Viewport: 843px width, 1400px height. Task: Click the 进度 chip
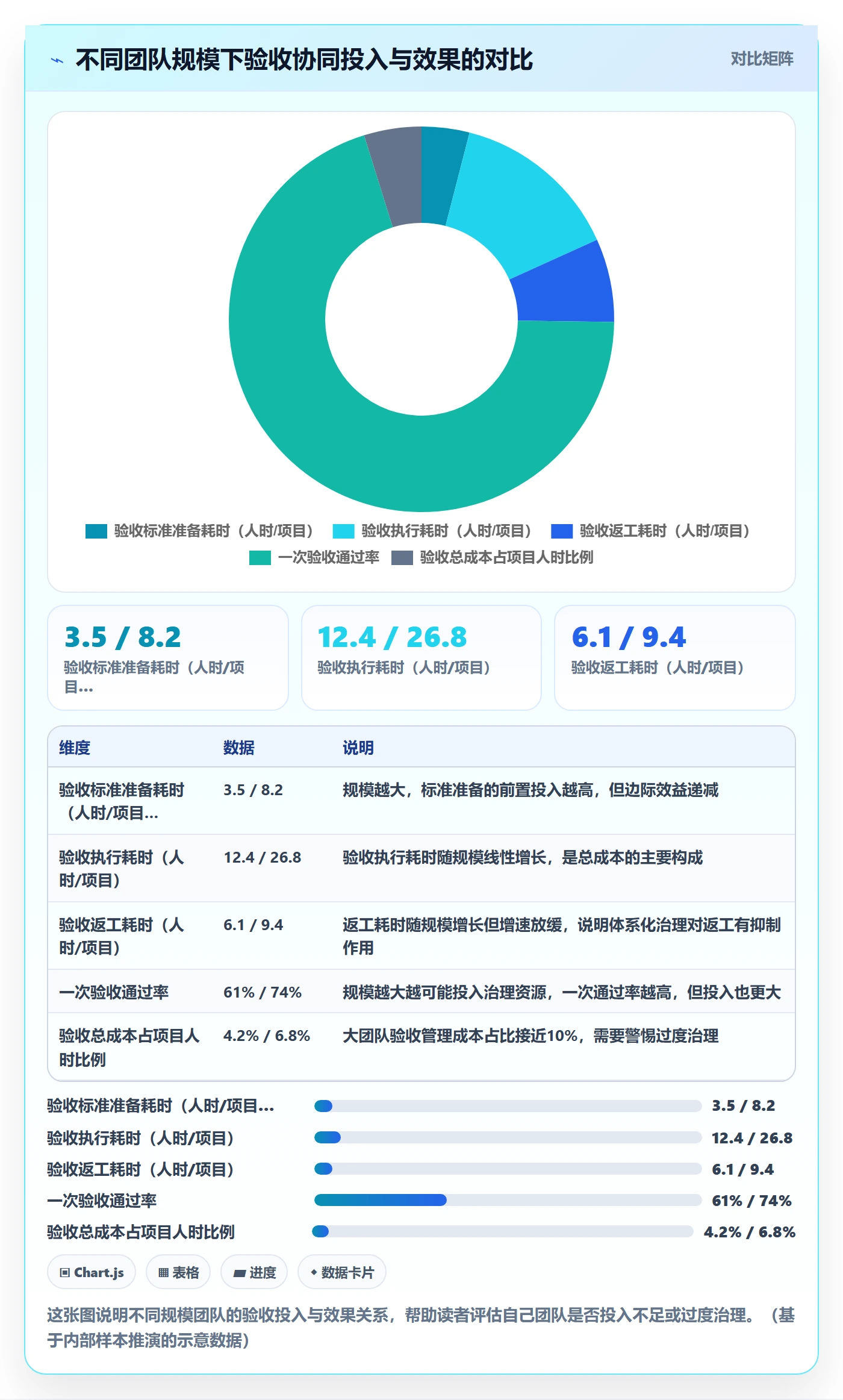[254, 1272]
